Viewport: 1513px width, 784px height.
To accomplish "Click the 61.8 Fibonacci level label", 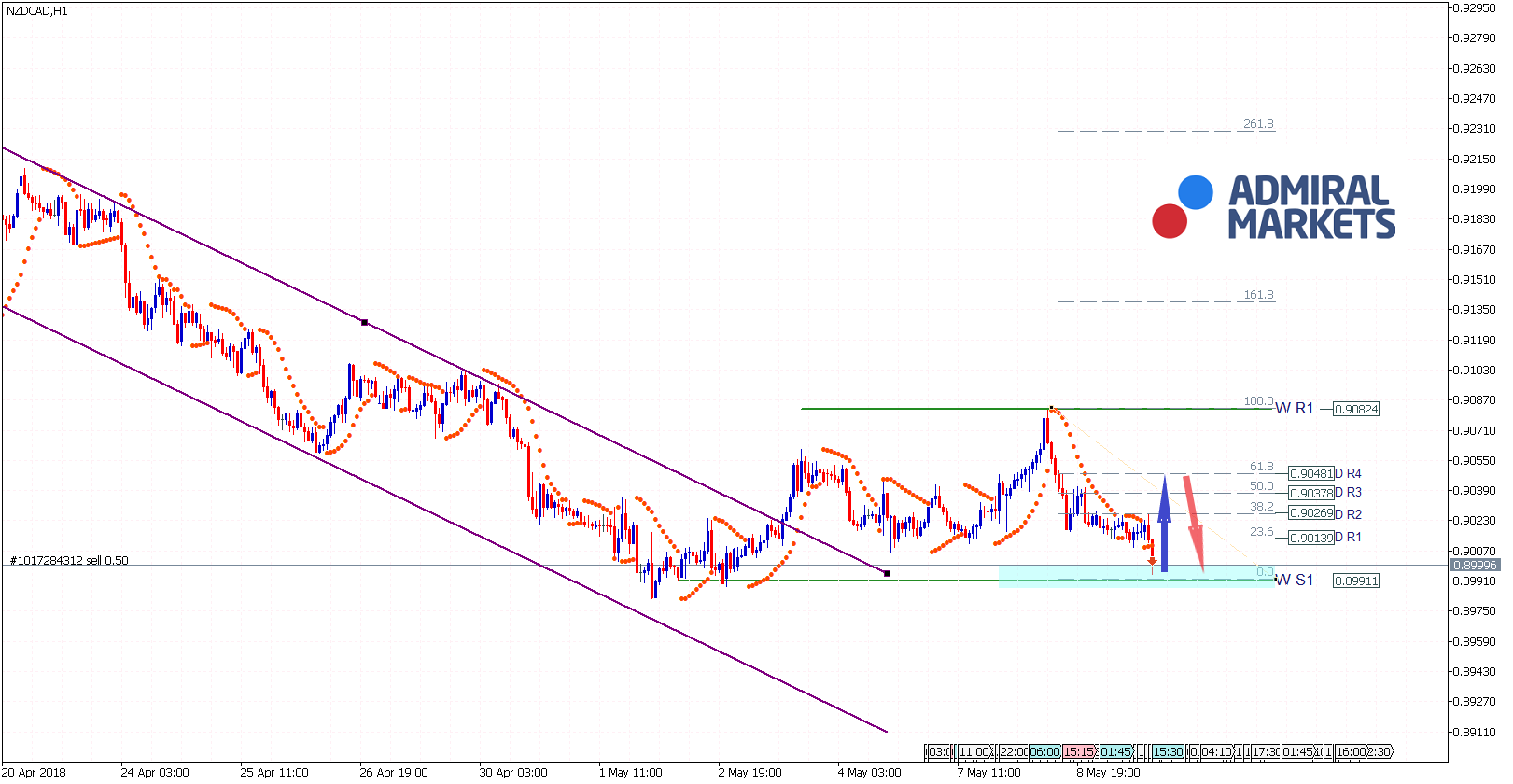I will coord(1262,467).
